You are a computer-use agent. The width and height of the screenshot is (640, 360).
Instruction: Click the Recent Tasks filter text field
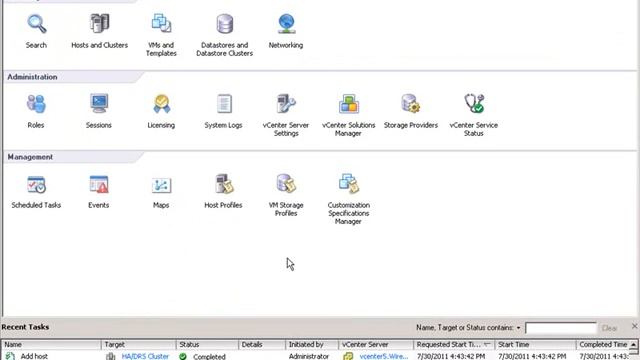(561, 328)
